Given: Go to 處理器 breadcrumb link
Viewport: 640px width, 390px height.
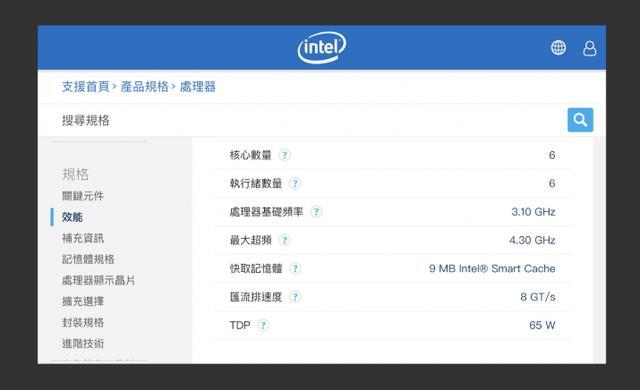Looking at the screenshot, I should tap(198, 86).
